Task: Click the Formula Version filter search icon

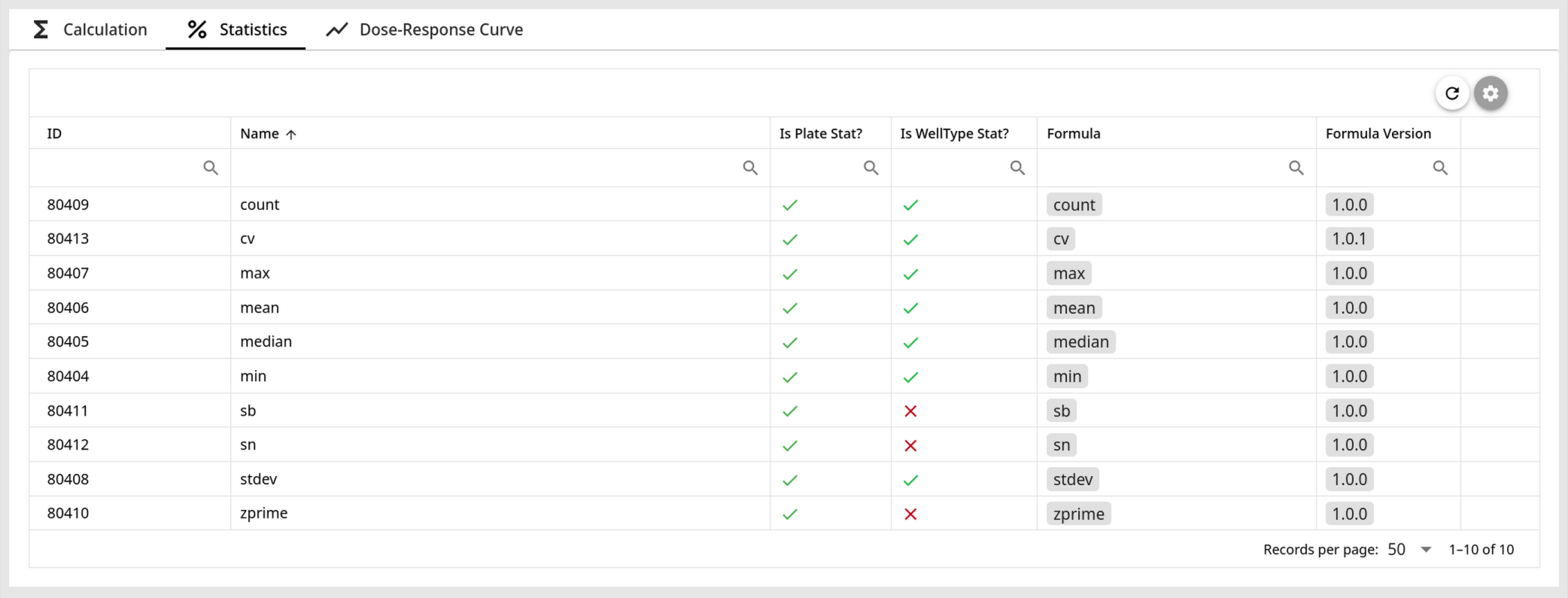Action: pos(1440,168)
